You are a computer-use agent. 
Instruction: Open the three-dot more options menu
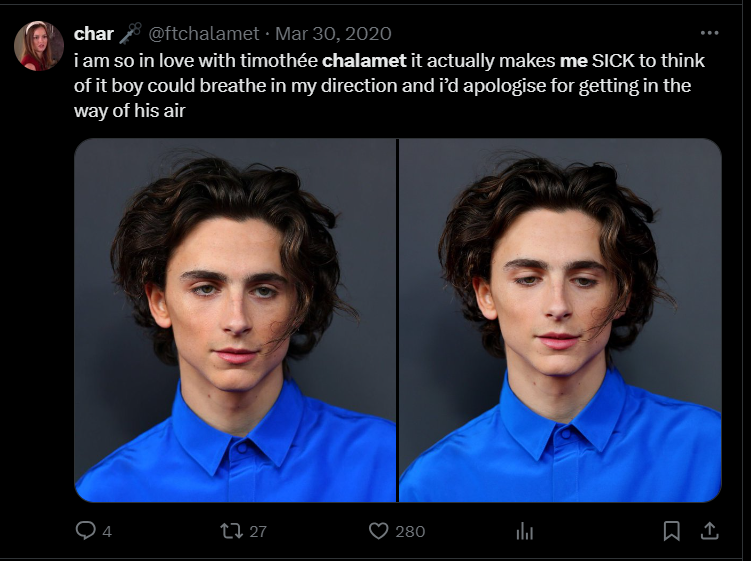pyautogui.click(x=709, y=33)
